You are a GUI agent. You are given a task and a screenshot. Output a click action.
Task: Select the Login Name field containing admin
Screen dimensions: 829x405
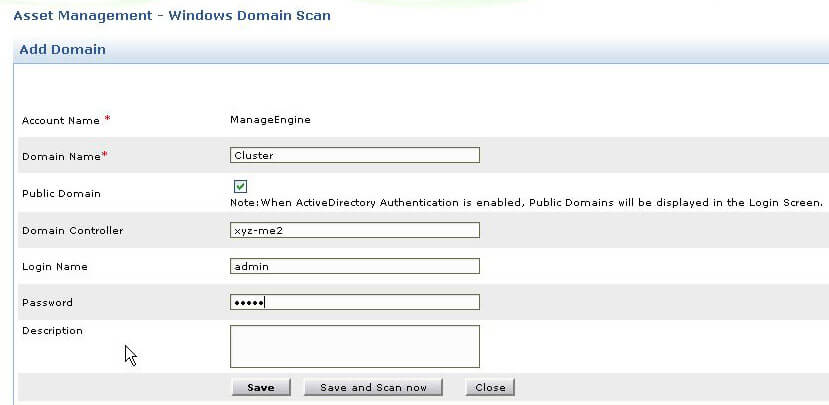point(354,266)
